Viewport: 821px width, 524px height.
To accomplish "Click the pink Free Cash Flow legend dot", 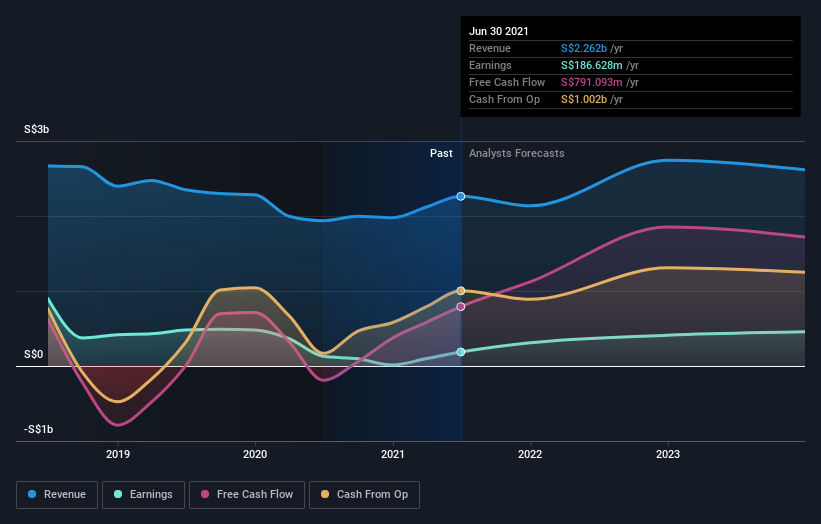I will (x=205, y=494).
